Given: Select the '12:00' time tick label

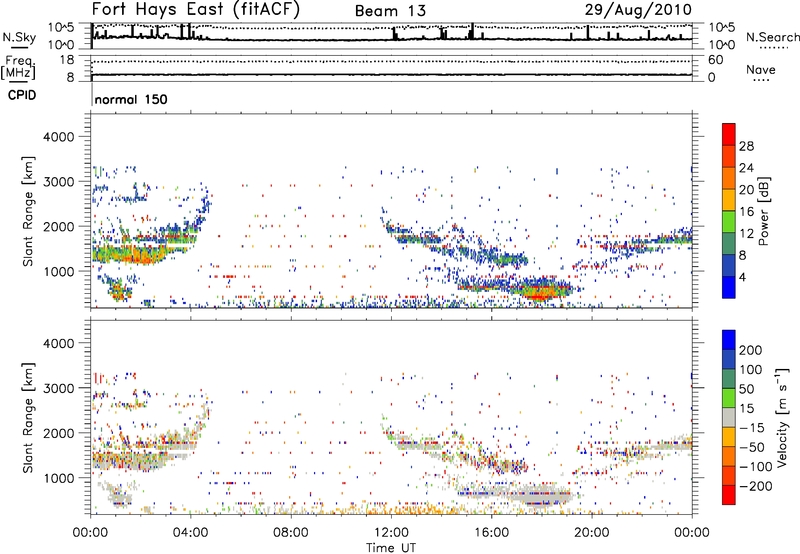Looking at the screenshot, I should 391,533.
